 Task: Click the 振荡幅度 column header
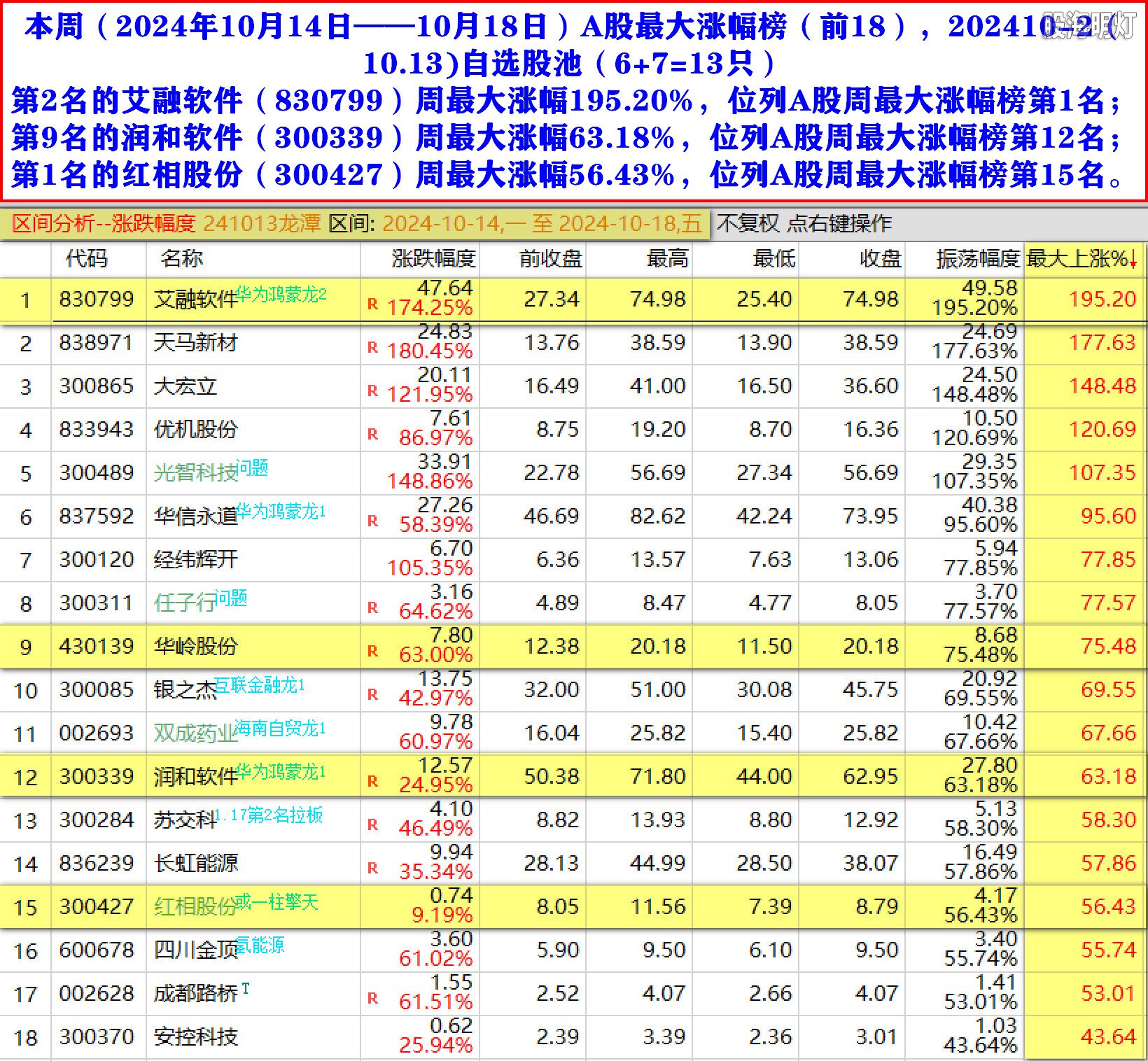[978, 259]
